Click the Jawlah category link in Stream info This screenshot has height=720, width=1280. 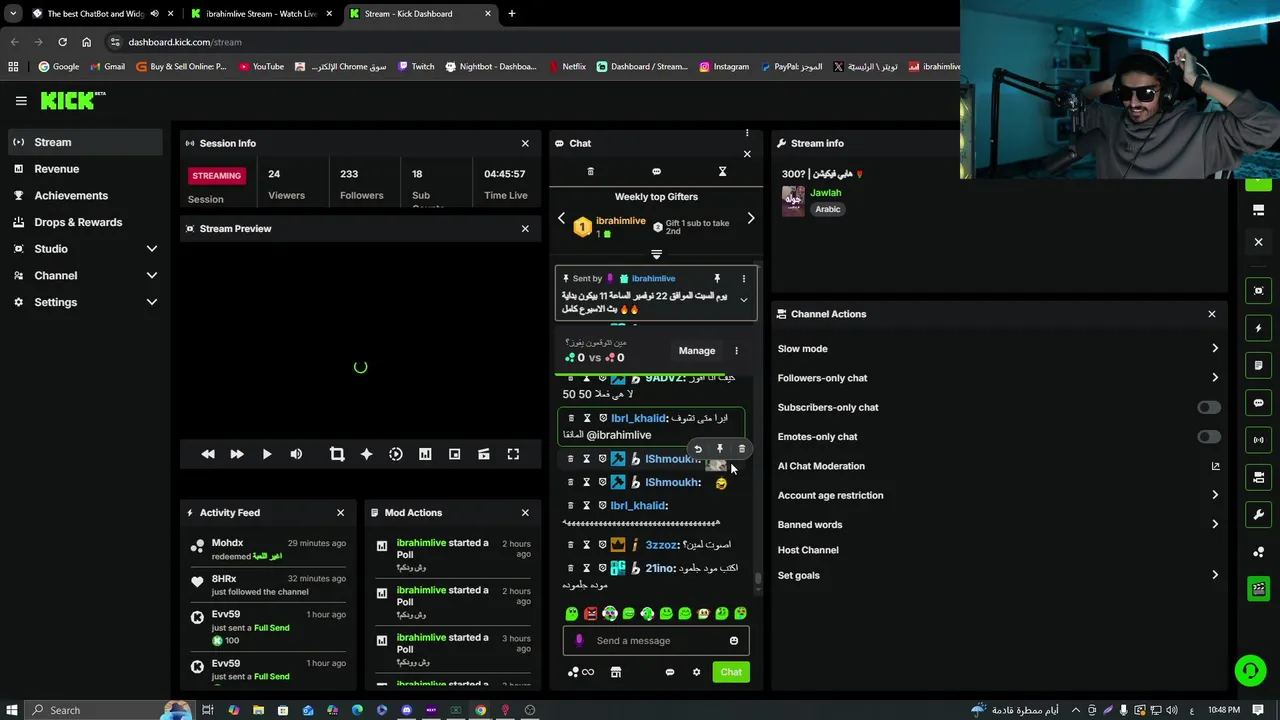[x=826, y=192]
